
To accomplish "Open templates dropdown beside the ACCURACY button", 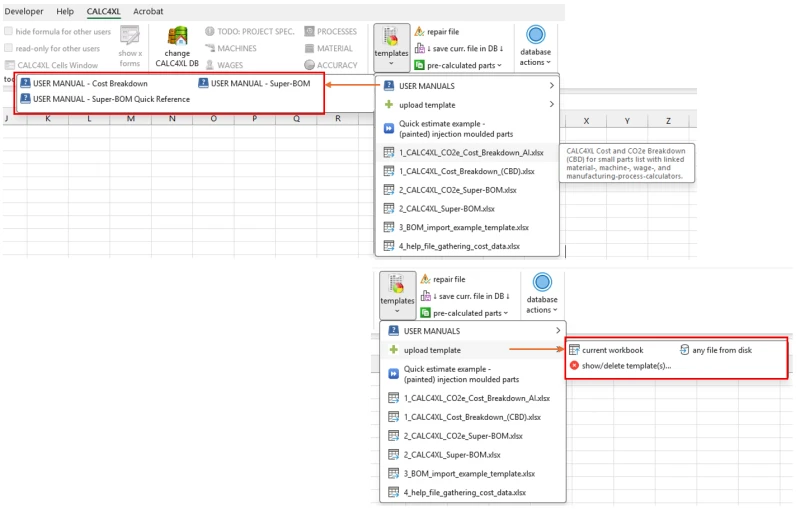I will (391, 47).
